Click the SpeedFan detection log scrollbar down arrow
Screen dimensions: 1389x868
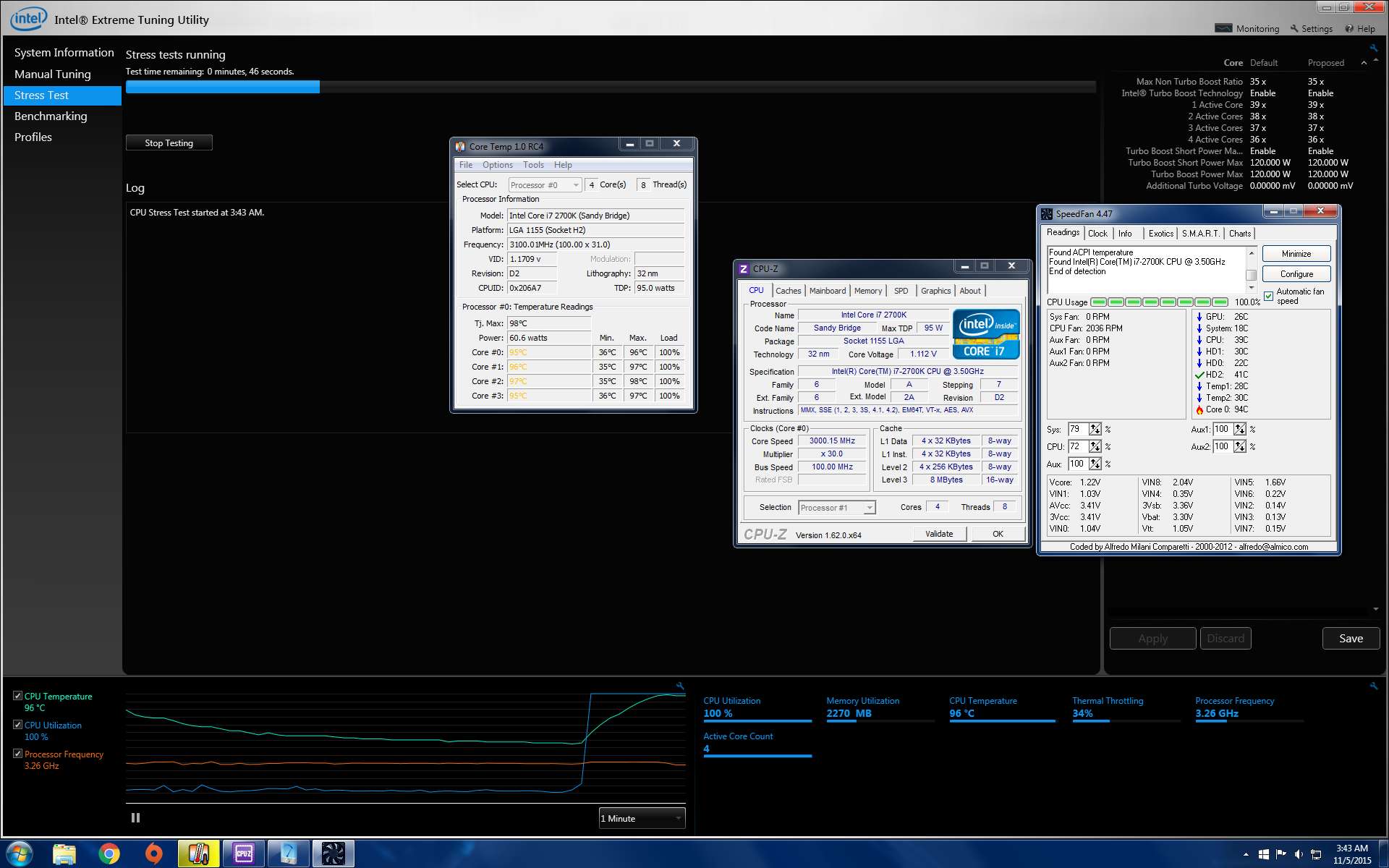[x=1251, y=287]
